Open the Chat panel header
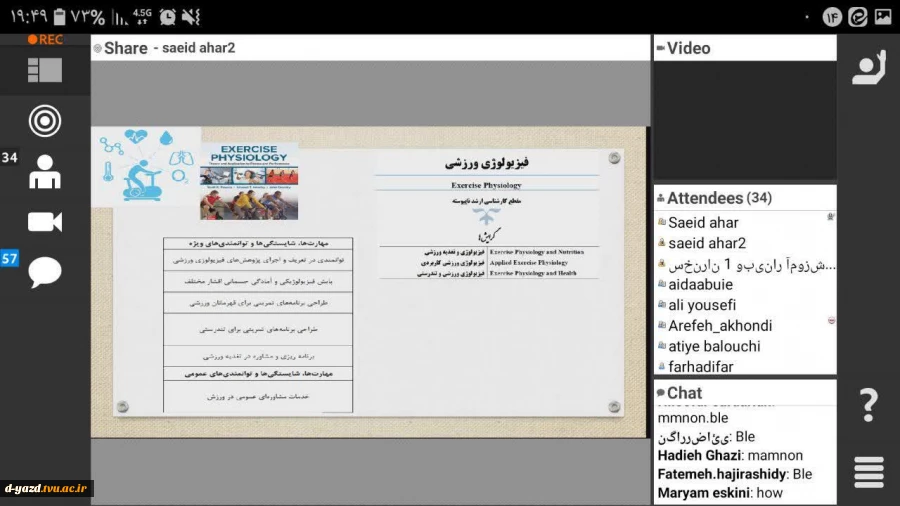900x506 pixels. [684, 393]
